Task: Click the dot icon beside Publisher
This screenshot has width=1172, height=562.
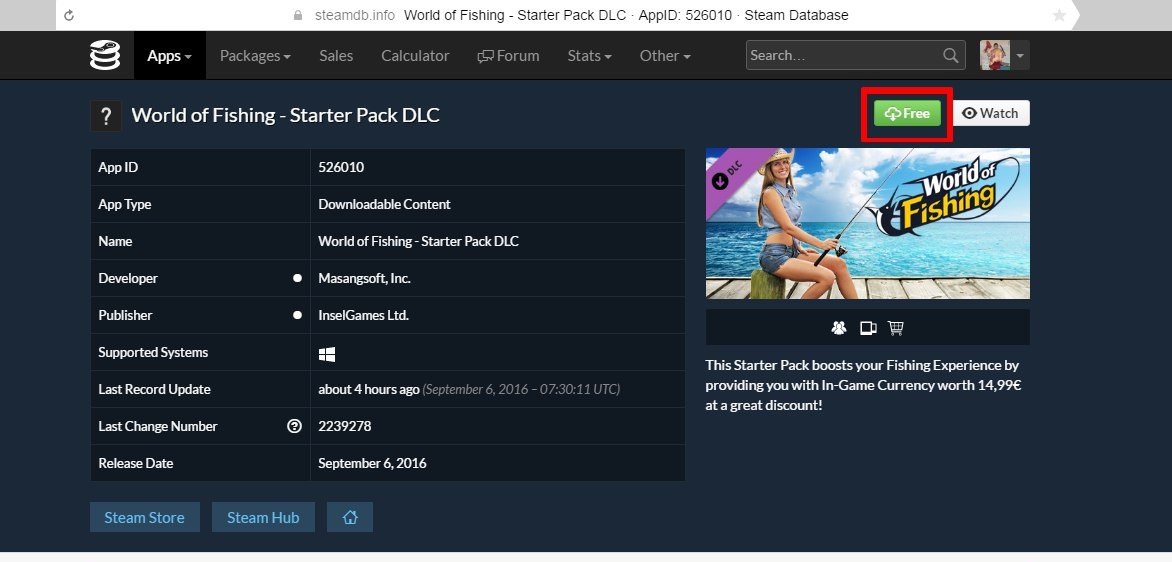Action: coord(297,315)
